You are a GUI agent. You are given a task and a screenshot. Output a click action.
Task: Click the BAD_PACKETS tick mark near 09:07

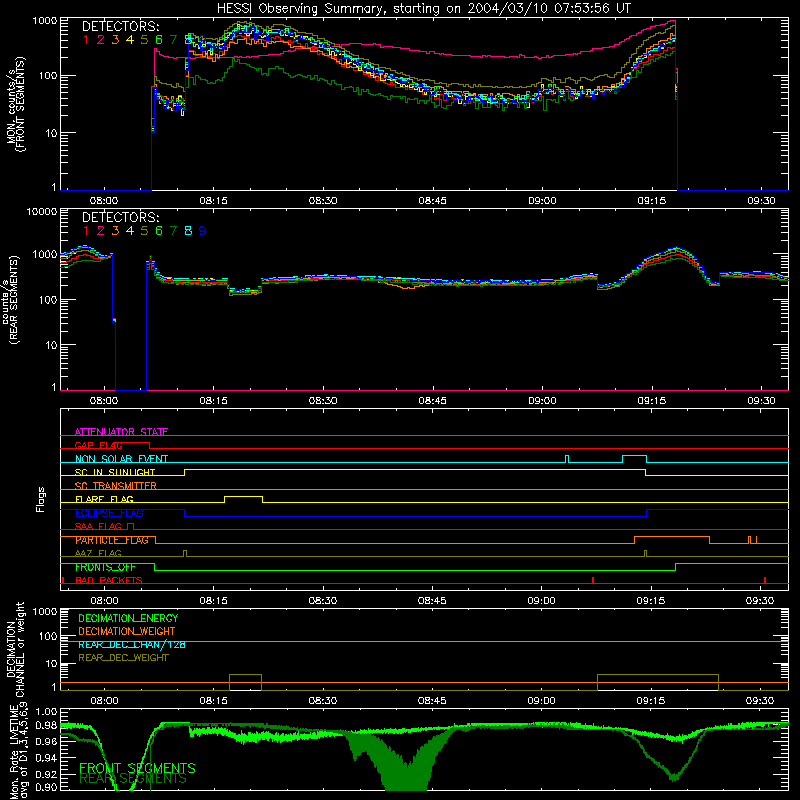593,580
